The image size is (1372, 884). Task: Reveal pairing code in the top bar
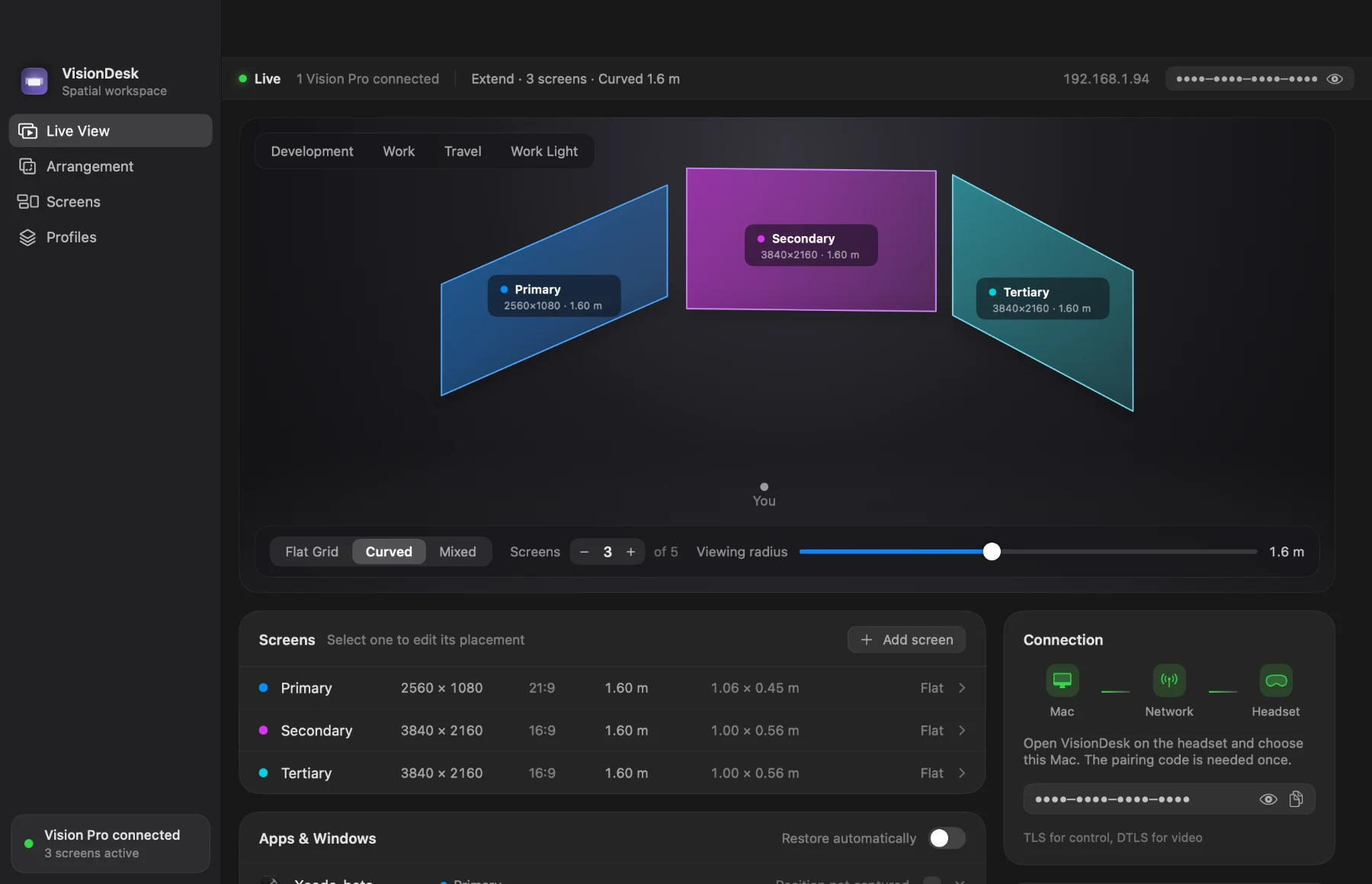pyautogui.click(x=1335, y=79)
